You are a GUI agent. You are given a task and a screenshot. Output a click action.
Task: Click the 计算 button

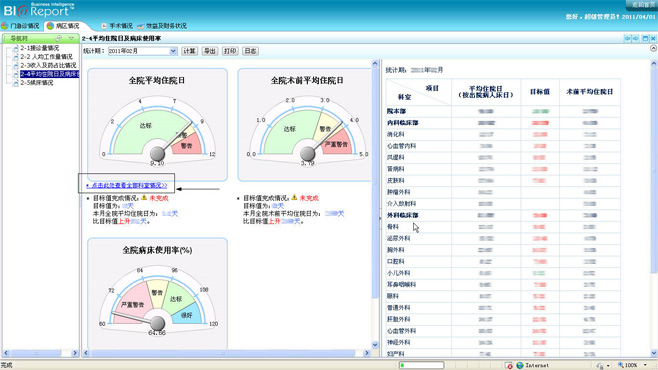tap(189, 51)
